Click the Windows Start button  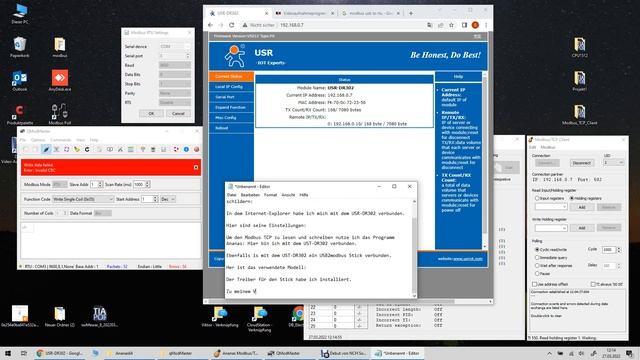coord(8,353)
